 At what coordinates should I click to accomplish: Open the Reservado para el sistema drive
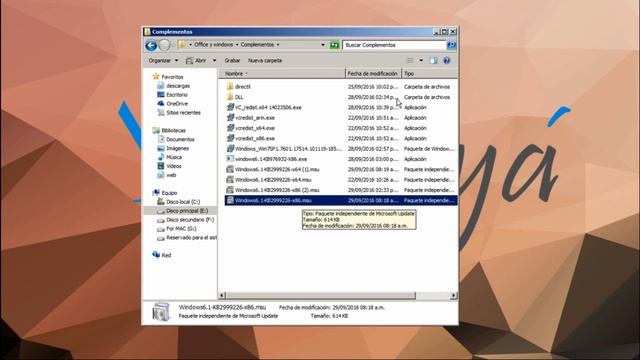tap(191, 238)
